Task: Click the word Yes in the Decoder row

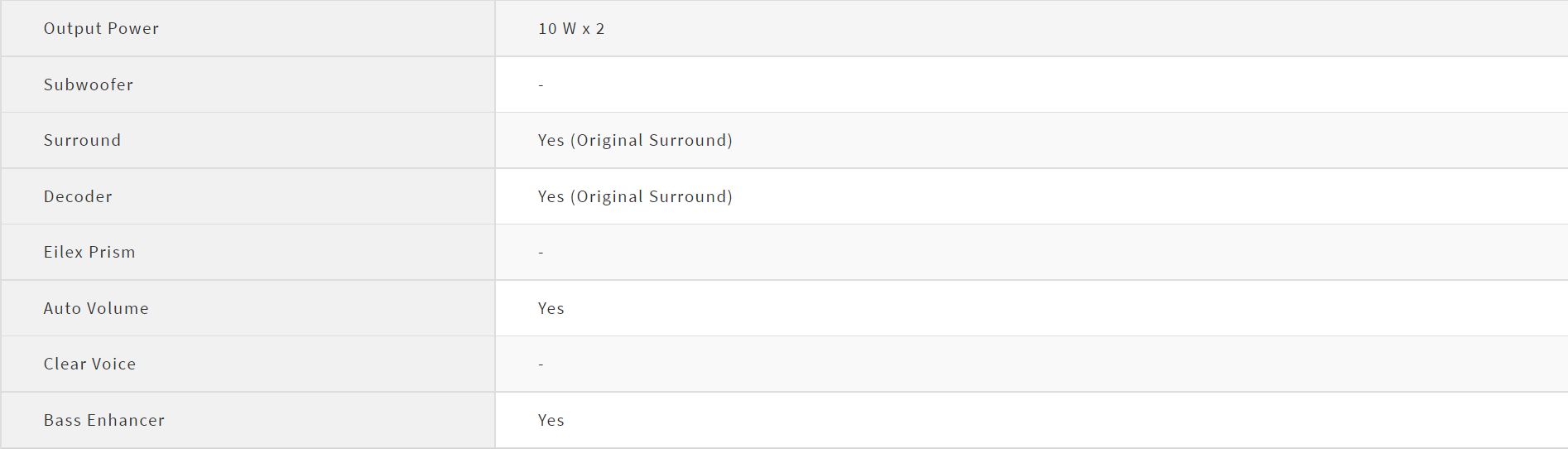Action: click(x=551, y=196)
